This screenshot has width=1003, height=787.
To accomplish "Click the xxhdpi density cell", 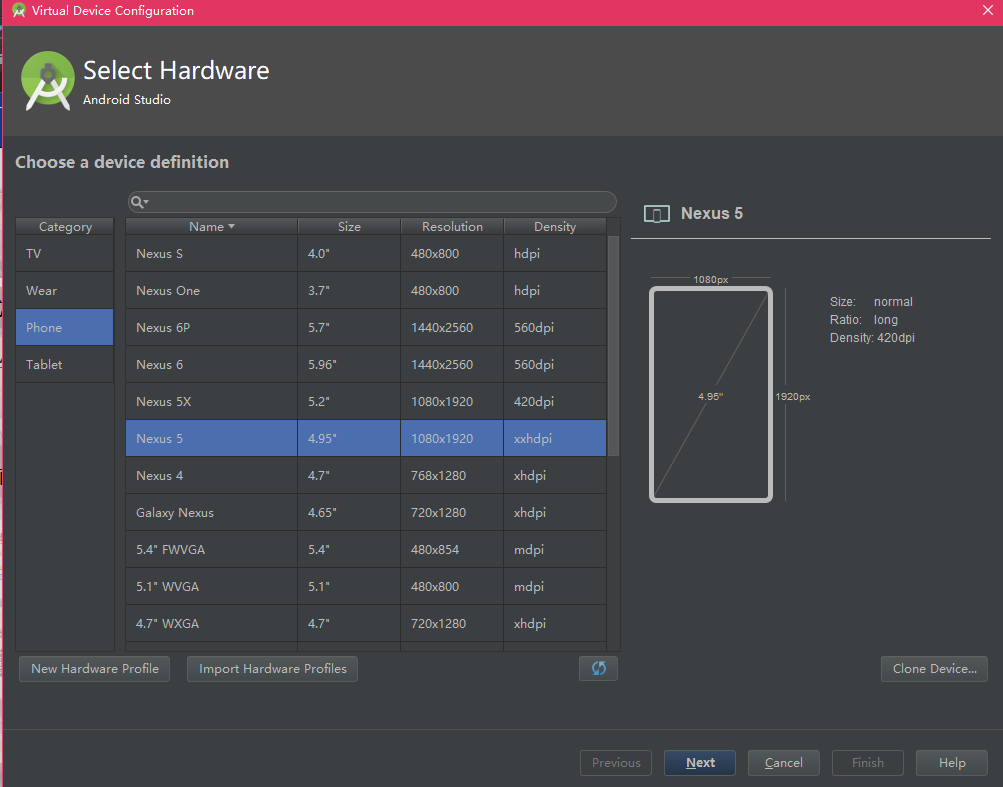I will click(555, 439).
